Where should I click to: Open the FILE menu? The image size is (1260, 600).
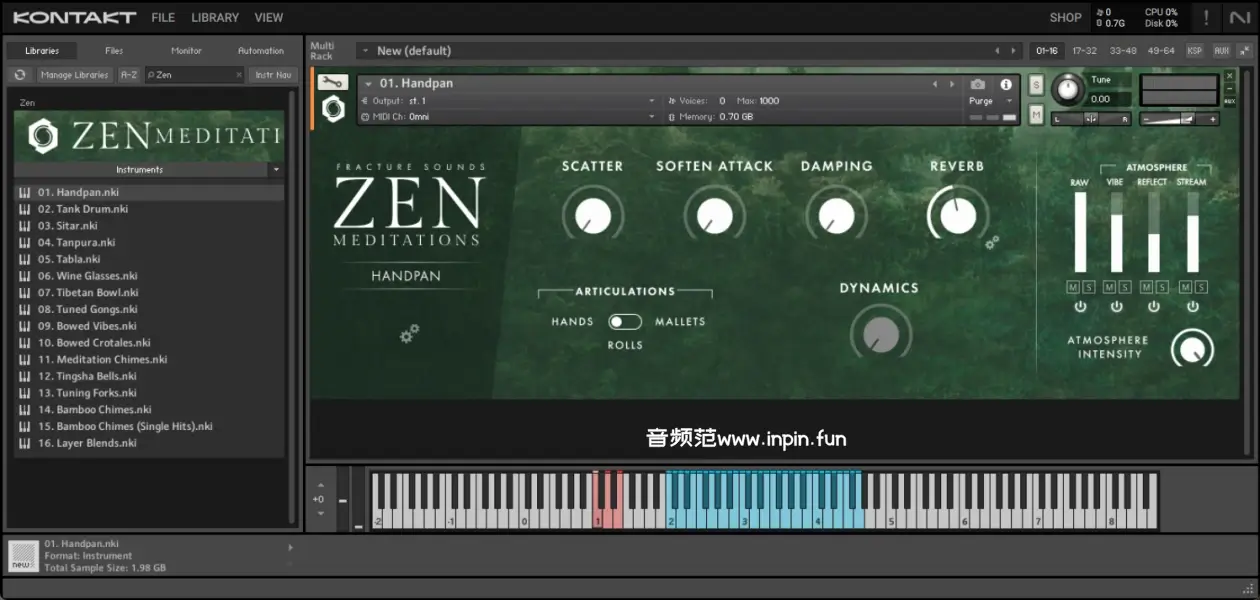163,17
